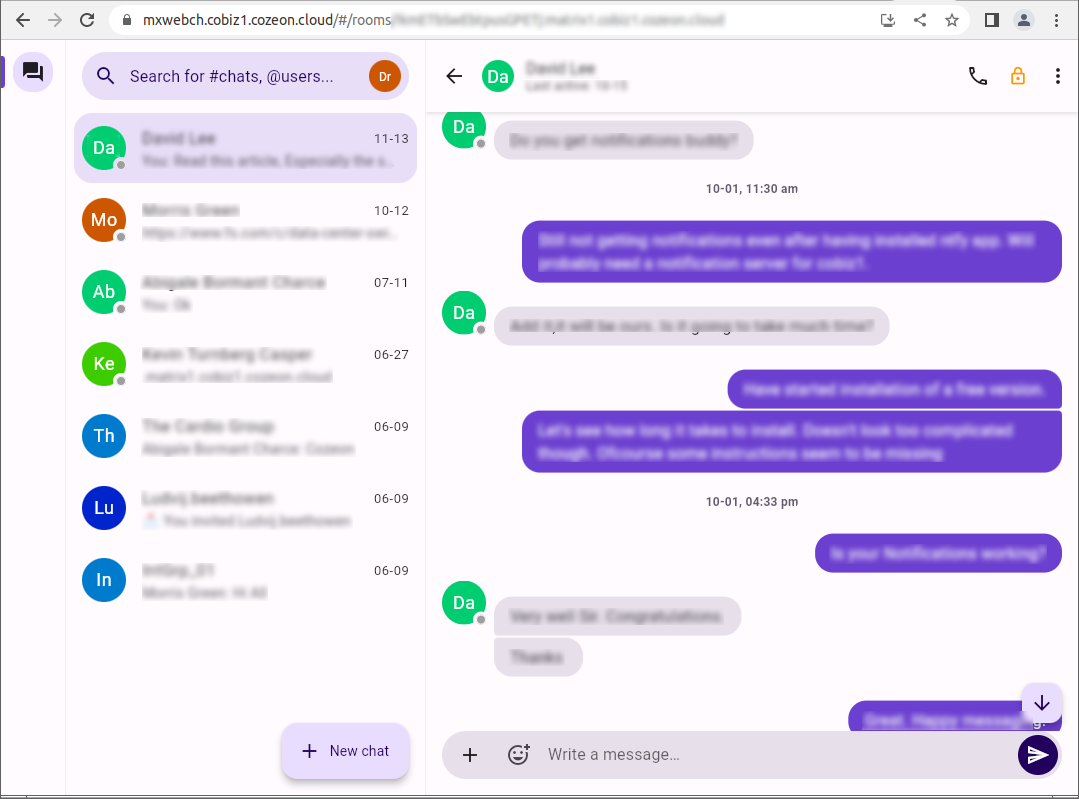The image size is (1079, 799).
Task: Reload the page with browser refresh button
Action: point(87,20)
